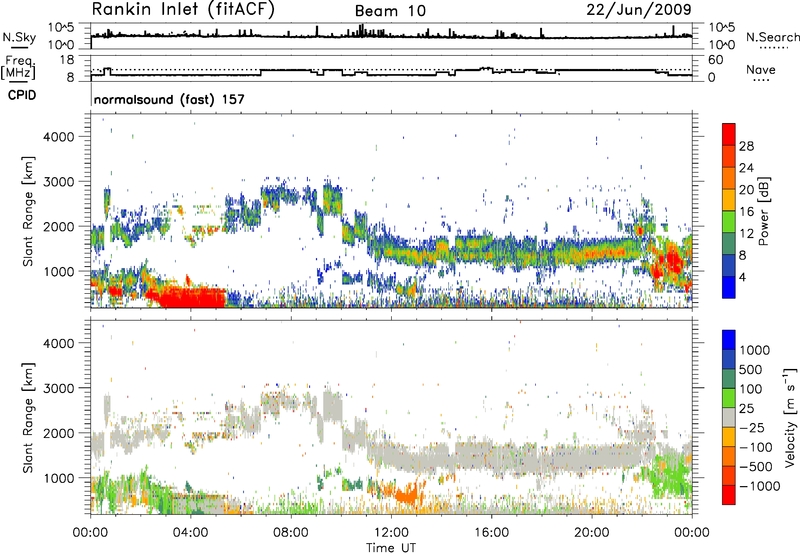Click the "60" label on the Nave axis
This screenshot has width=800, height=554.
(x=716, y=60)
